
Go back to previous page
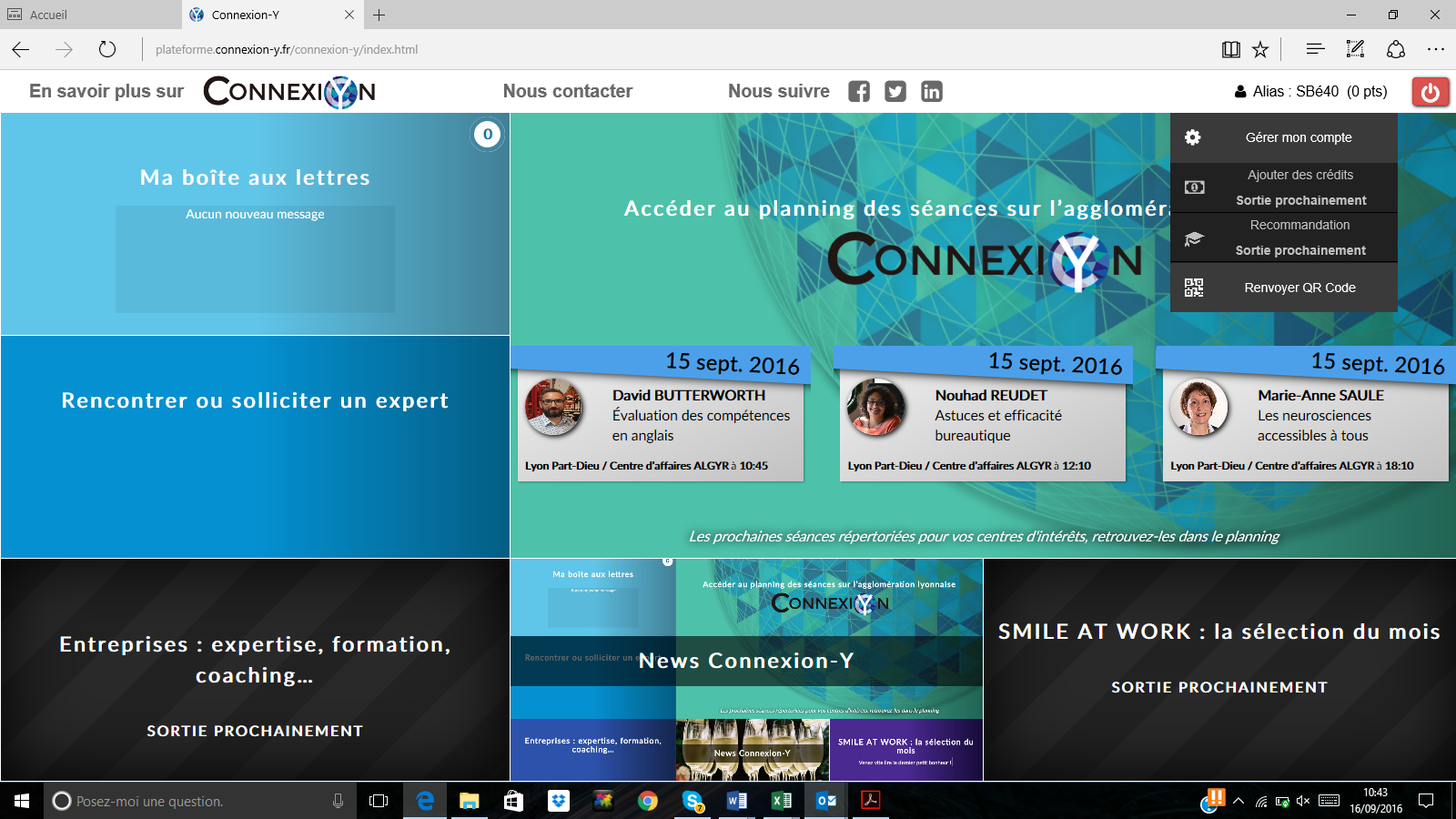[21, 49]
